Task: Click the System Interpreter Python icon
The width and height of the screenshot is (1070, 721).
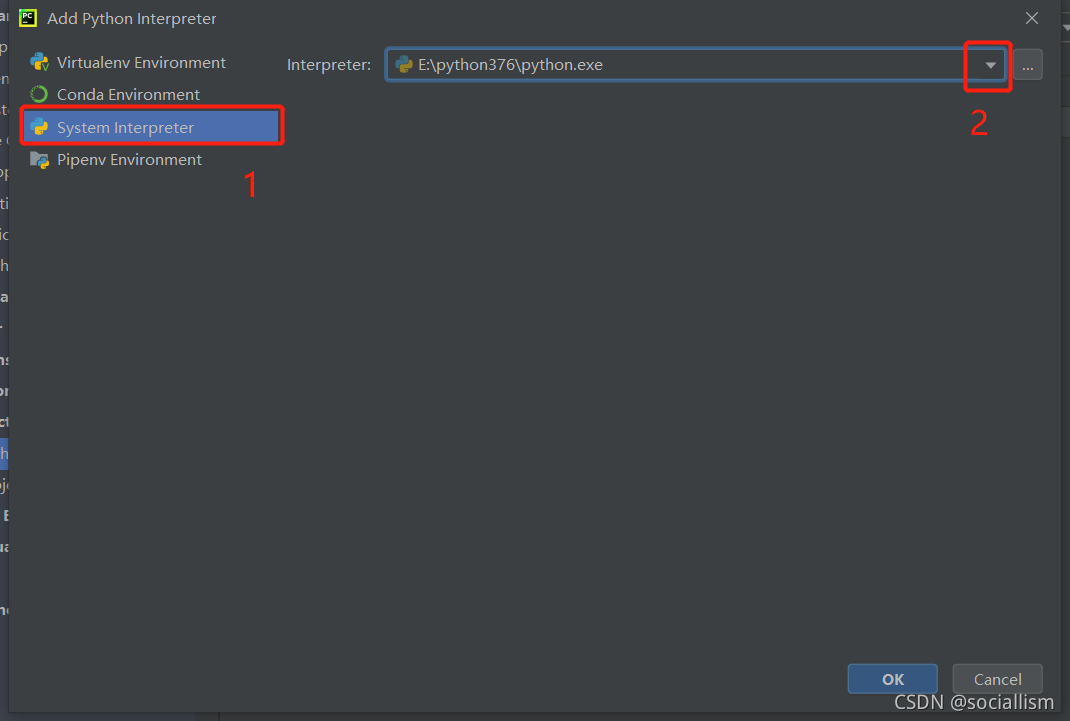Action: [40, 127]
